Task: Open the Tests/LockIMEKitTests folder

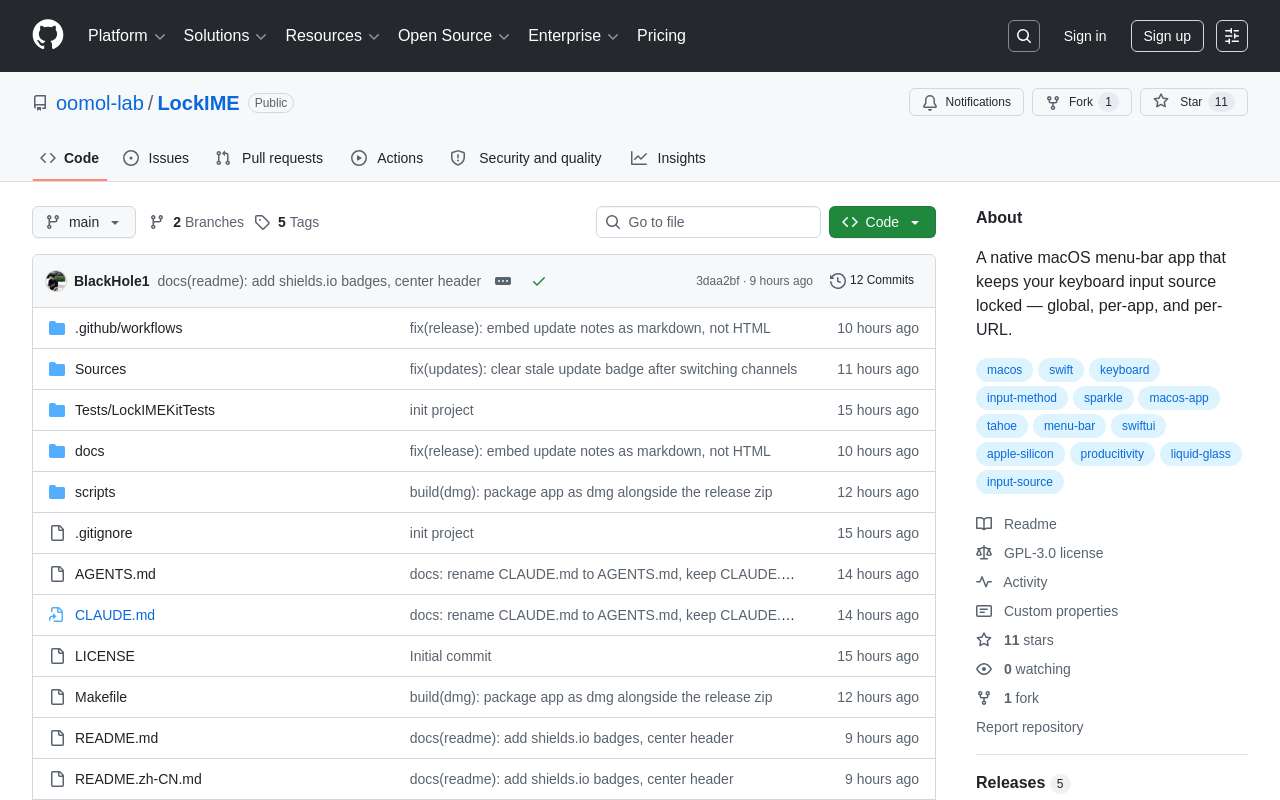Action: (145, 410)
